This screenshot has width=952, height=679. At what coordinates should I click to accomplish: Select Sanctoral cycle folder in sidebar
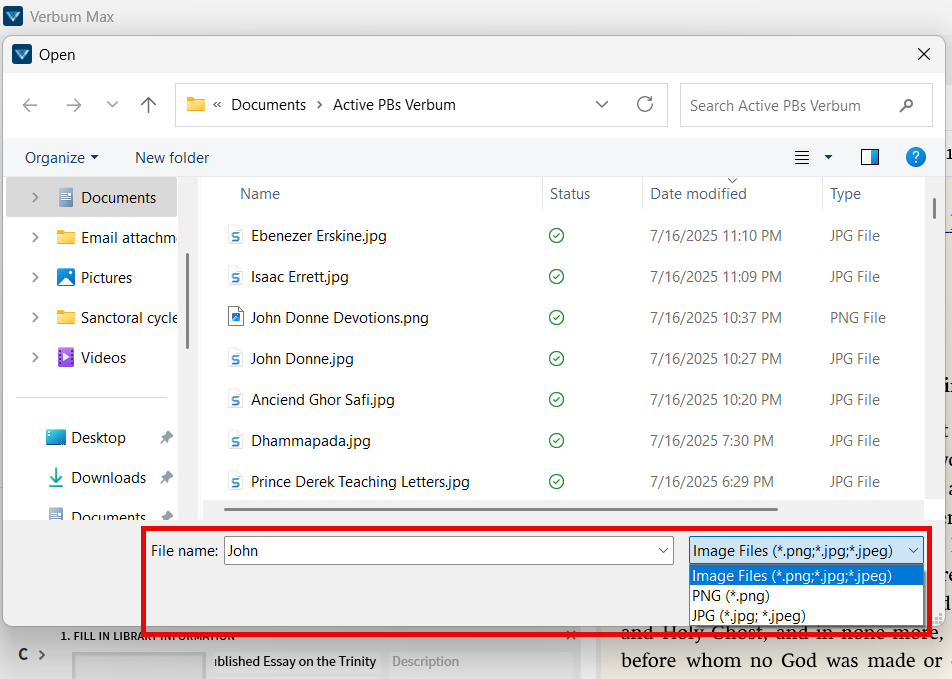click(117, 318)
